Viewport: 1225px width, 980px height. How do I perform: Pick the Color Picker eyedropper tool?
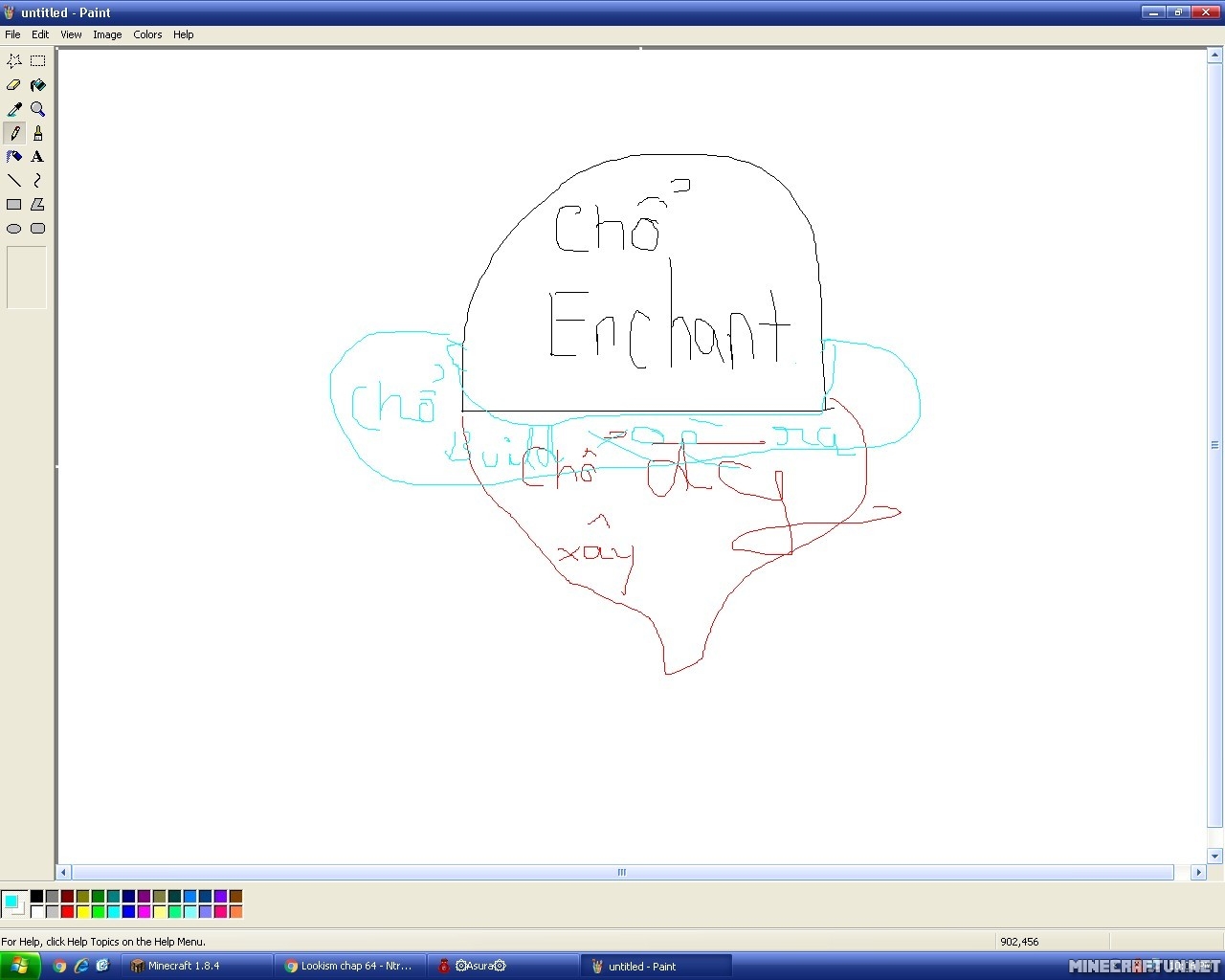coord(14,109)
